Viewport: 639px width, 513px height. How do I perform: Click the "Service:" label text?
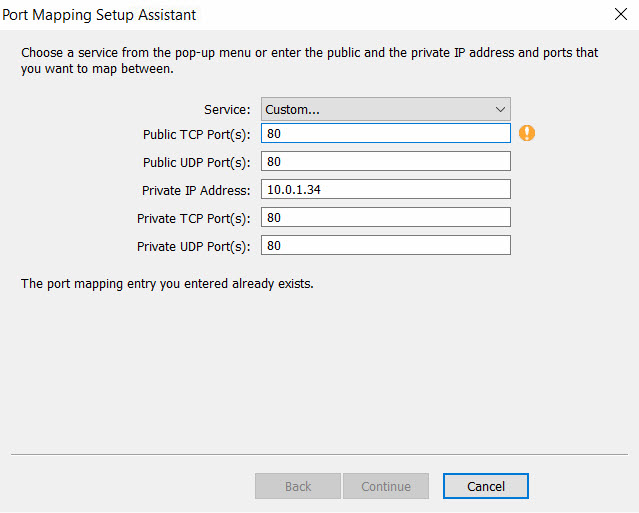(x=227, y=110)
